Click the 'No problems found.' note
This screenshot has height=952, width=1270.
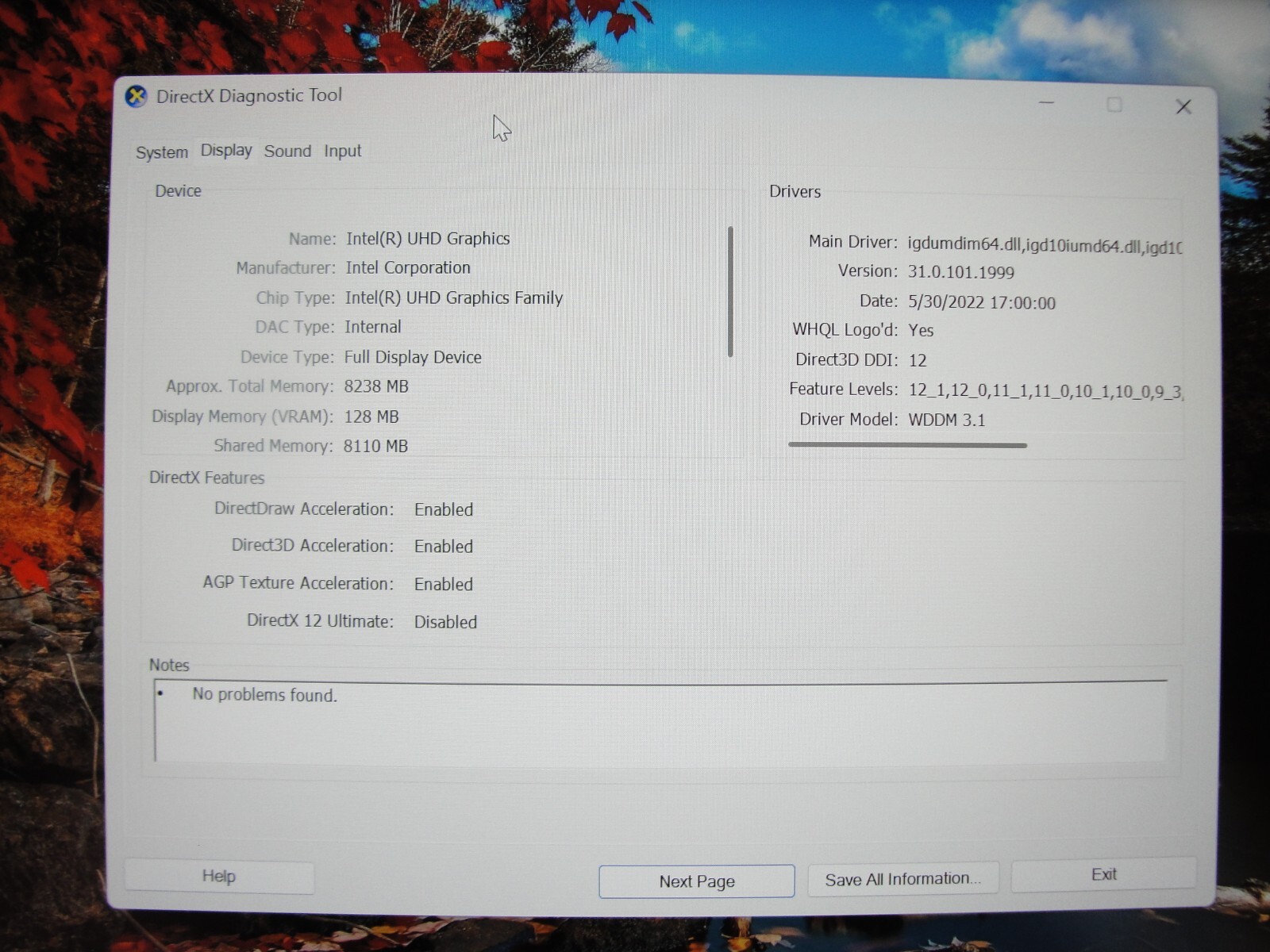(265, 695)
